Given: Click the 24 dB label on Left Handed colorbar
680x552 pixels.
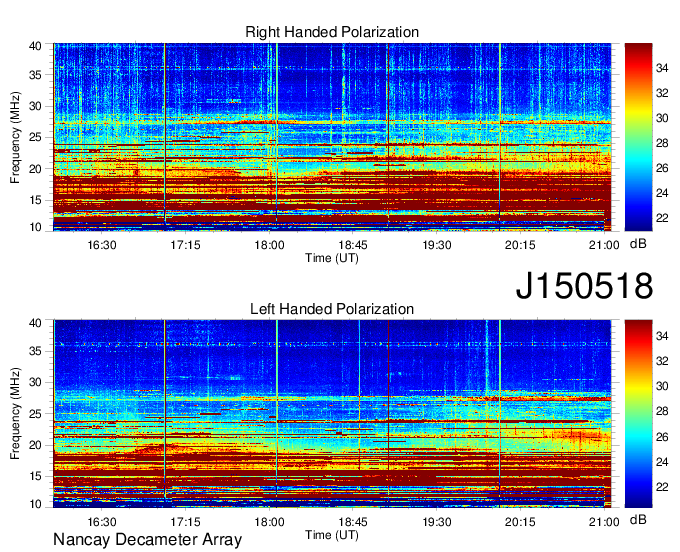Looking at the screenshot, I should point(662,462).
